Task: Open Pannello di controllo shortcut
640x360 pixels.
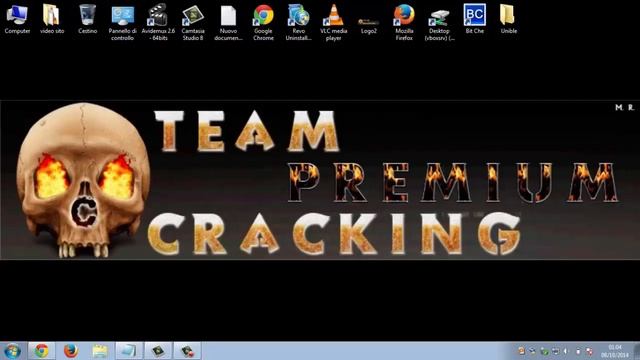Action: pos(122,22)
